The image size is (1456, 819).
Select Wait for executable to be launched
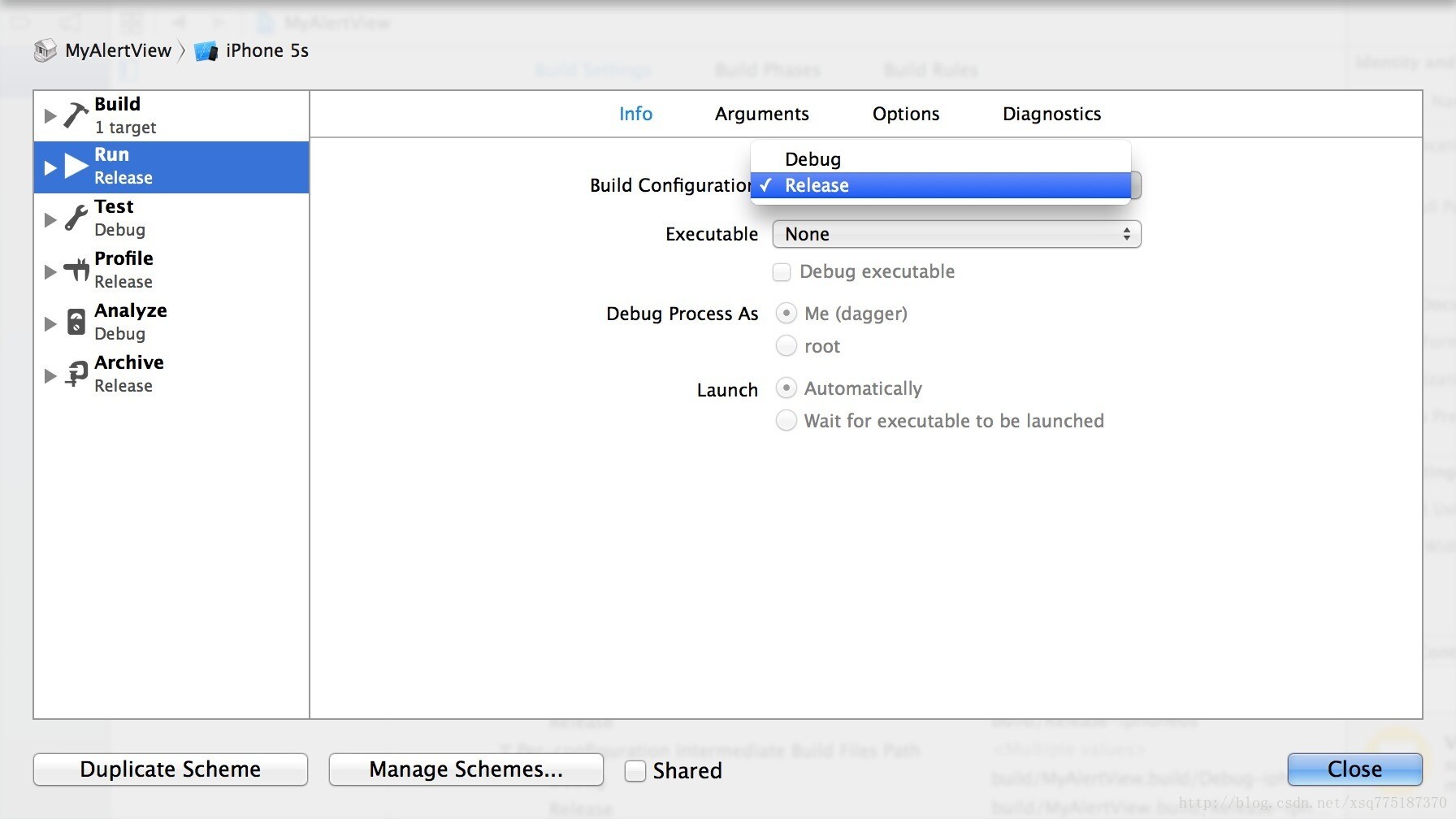tap(786, 420)
